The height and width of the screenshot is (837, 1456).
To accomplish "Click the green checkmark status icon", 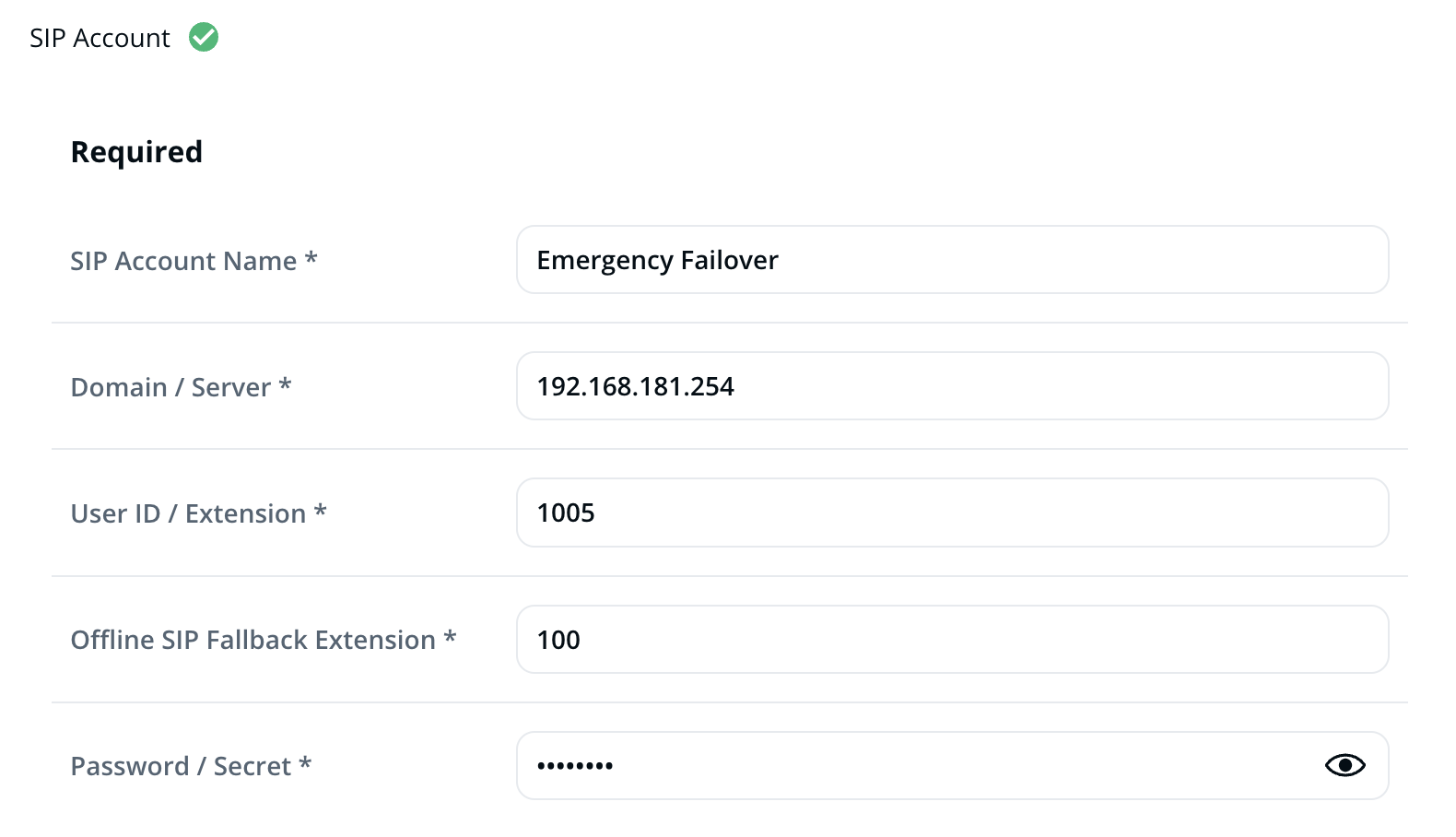I will pyautogui.click(x=204, y=38).
